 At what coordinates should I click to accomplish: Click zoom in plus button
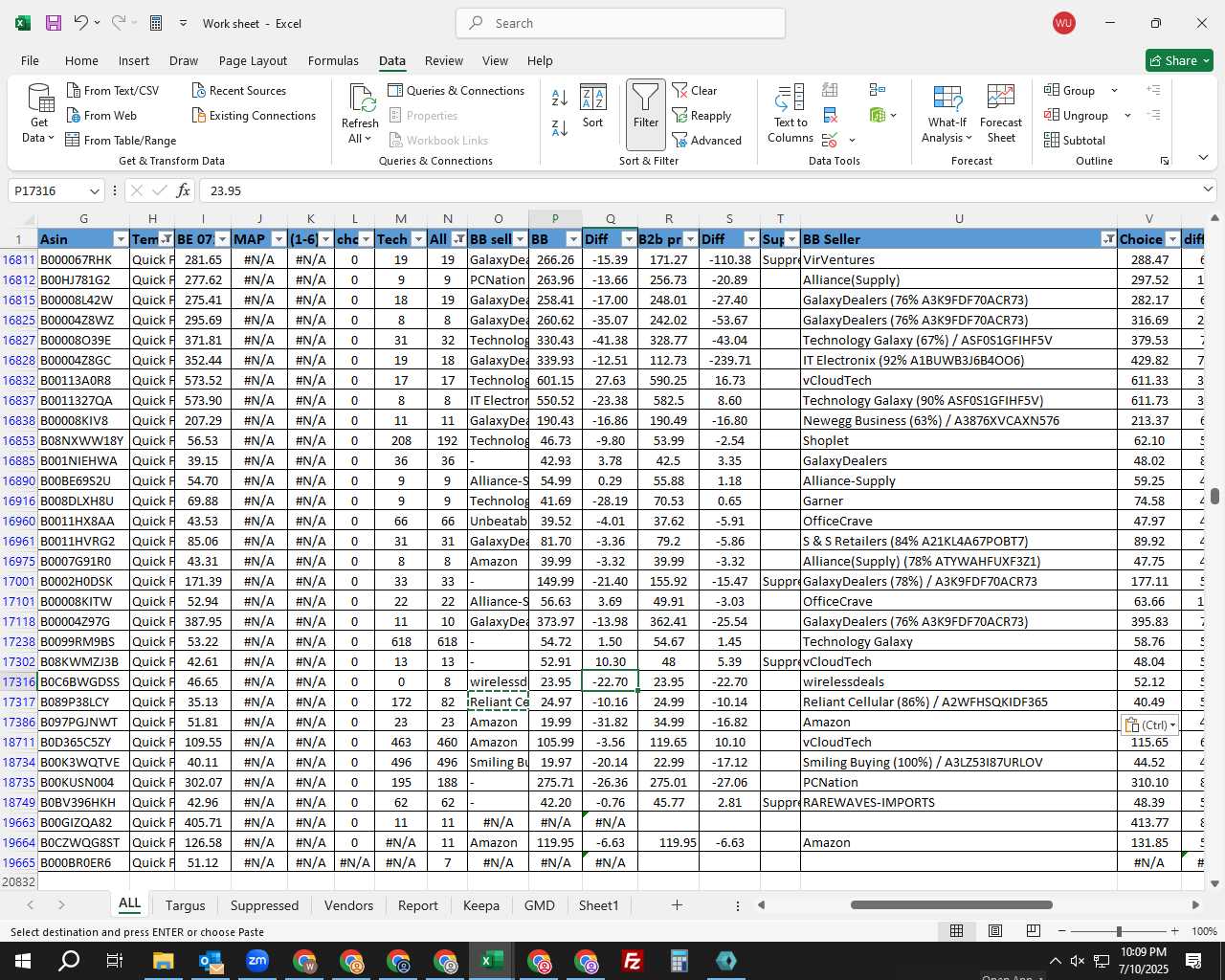pyautogui.click(x=1174, y=931)
